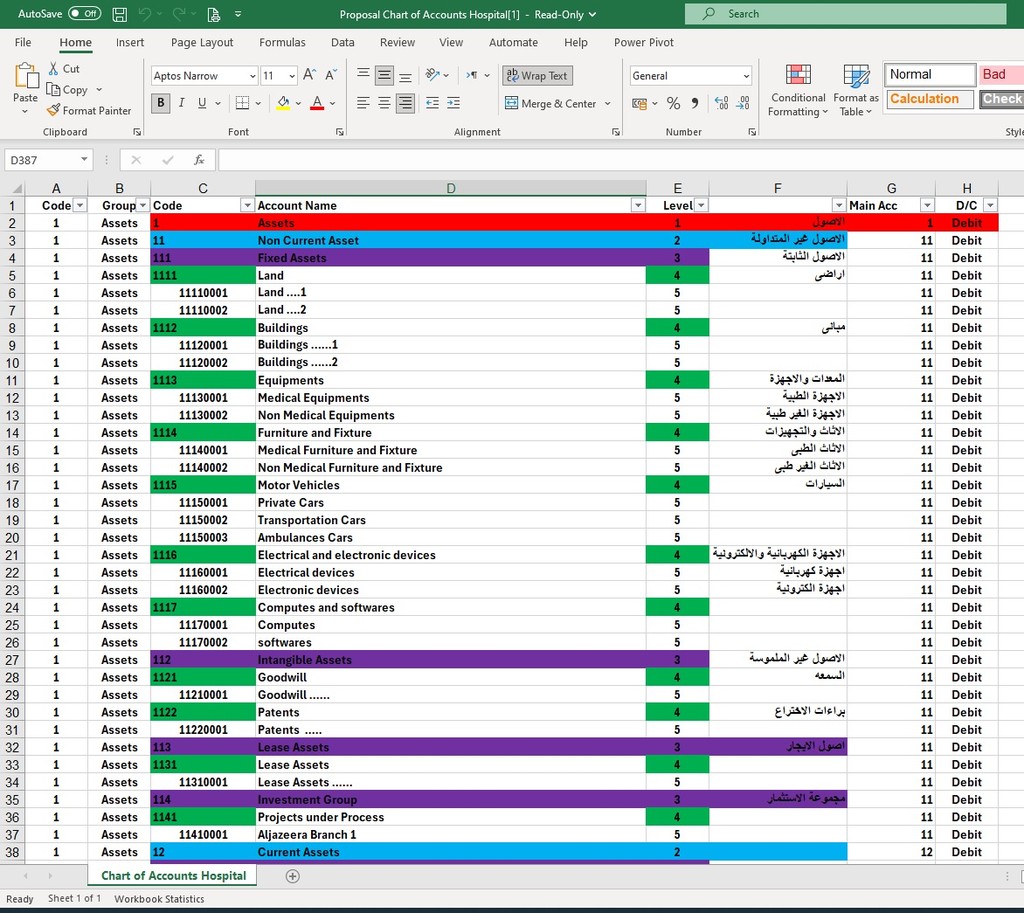Switch to the Page Layout tab
Image resolution: width=1024 pixels, height=913 pixels.
coord(202,42)
